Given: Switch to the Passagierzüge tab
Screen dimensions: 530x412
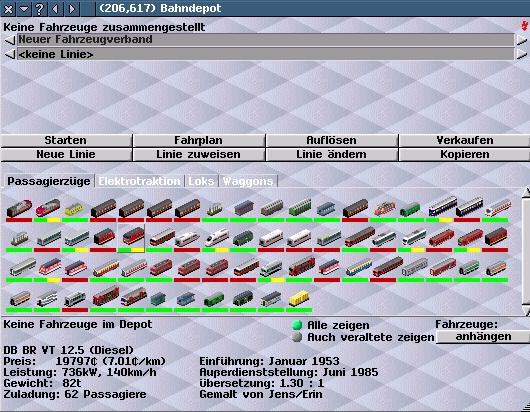Looking at the screenshot, I should coord(49,181).
